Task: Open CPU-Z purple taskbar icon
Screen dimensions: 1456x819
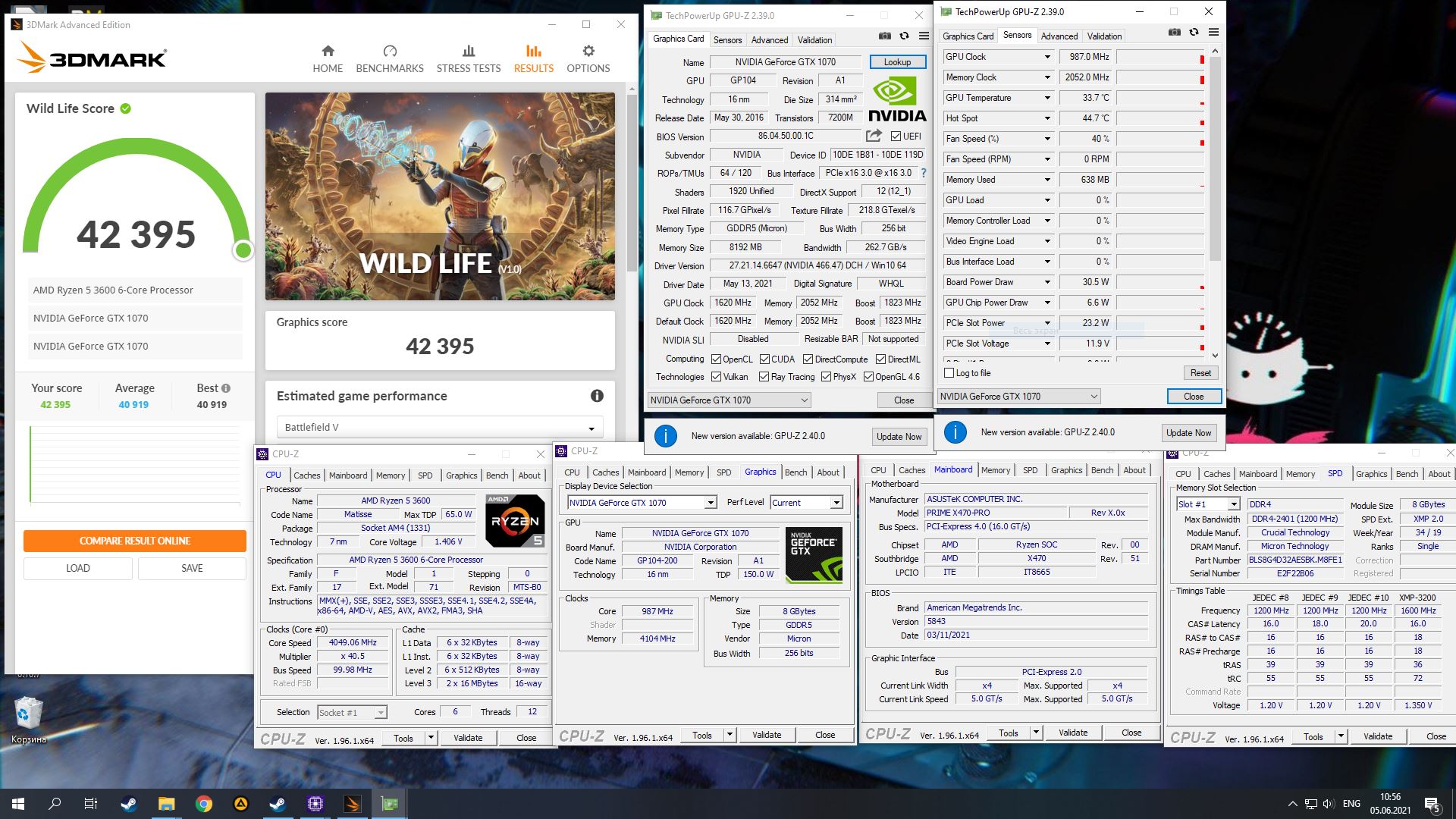Action: (x=315, y=804)
